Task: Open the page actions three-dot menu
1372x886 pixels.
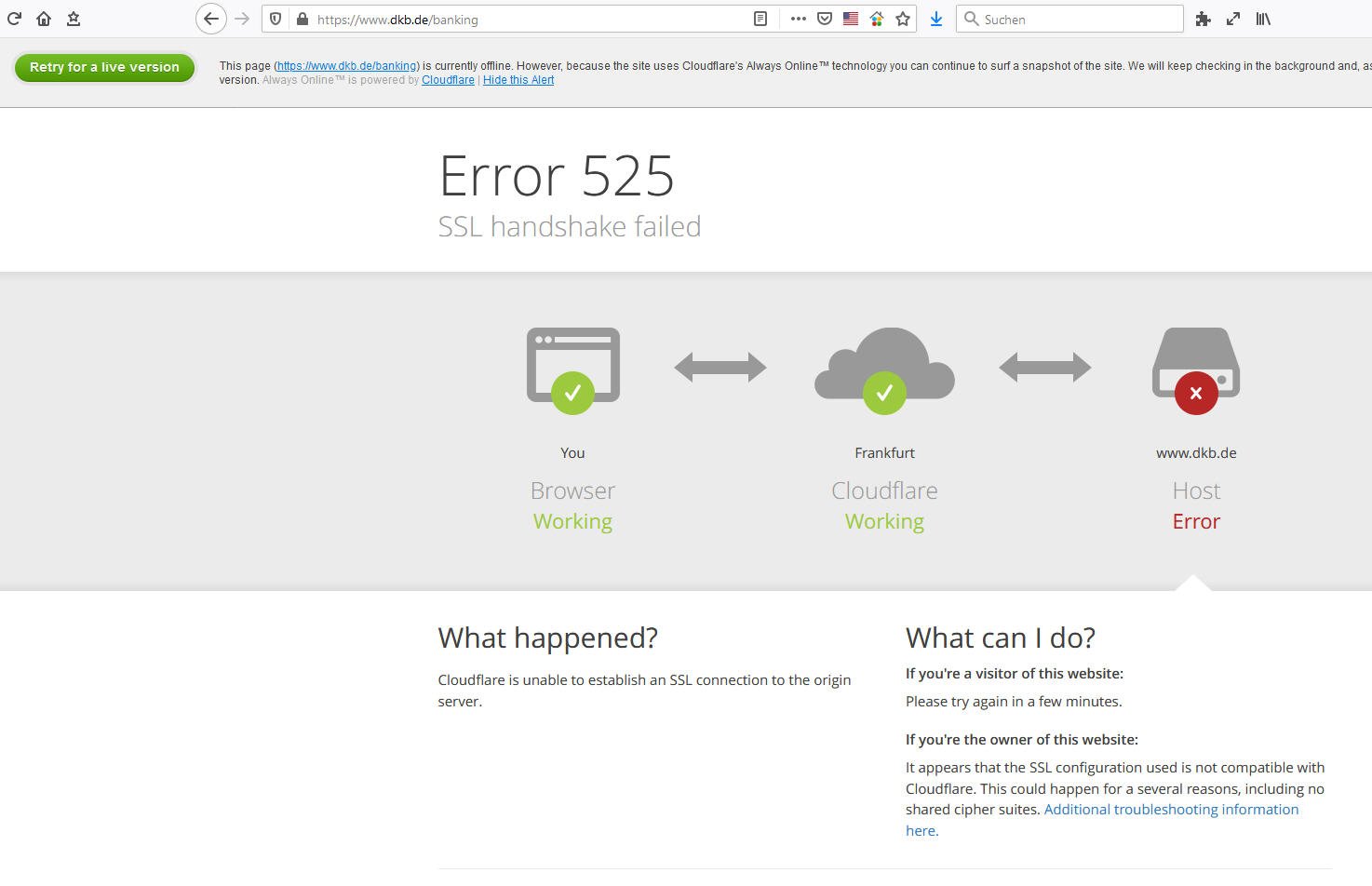Action: [x=798, y=19]
